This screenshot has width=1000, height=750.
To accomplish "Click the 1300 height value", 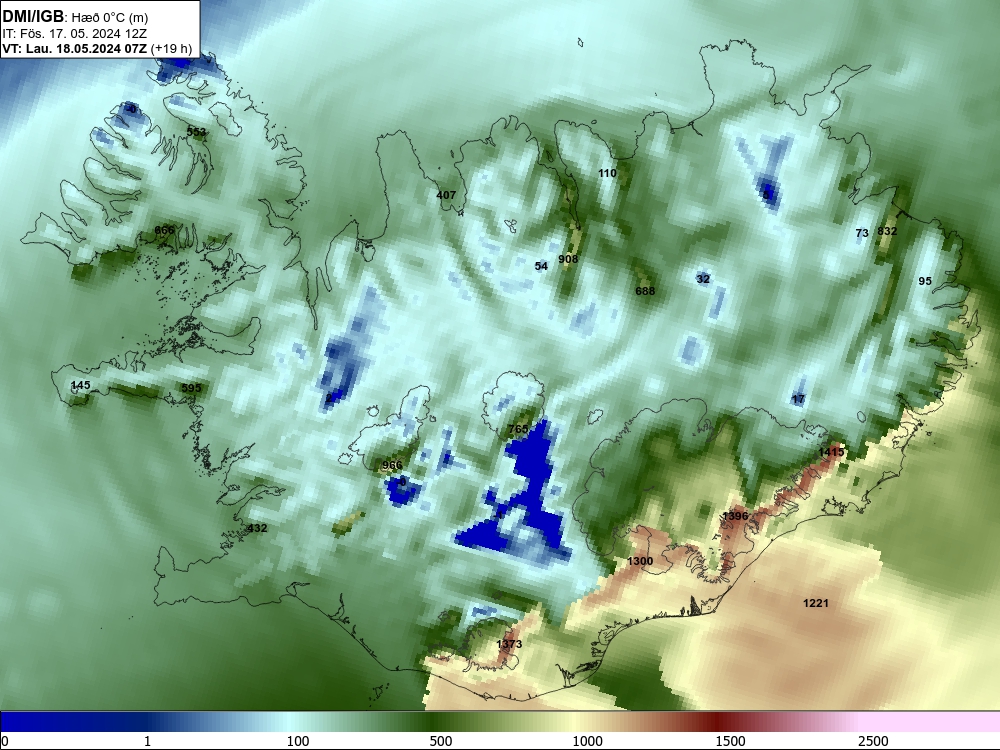I will tap(640, 561).
